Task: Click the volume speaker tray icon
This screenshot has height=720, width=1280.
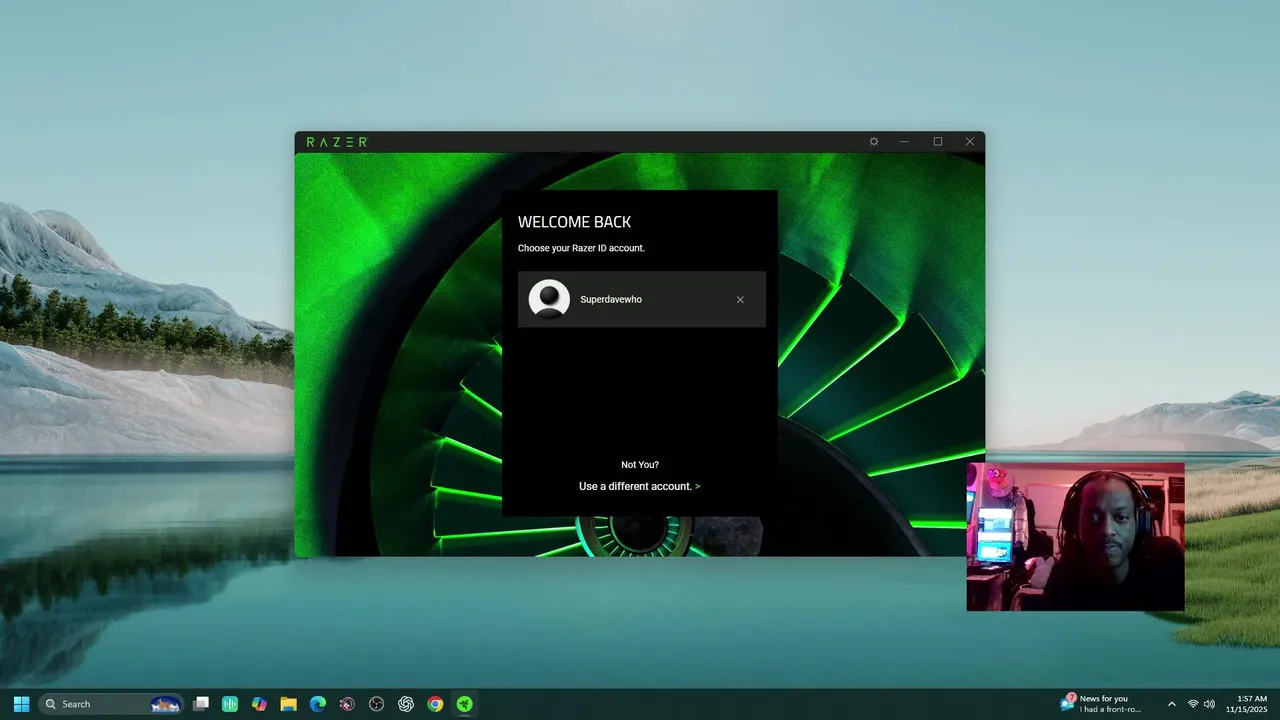Action: pyautogui.click(x=1209, y=704)
